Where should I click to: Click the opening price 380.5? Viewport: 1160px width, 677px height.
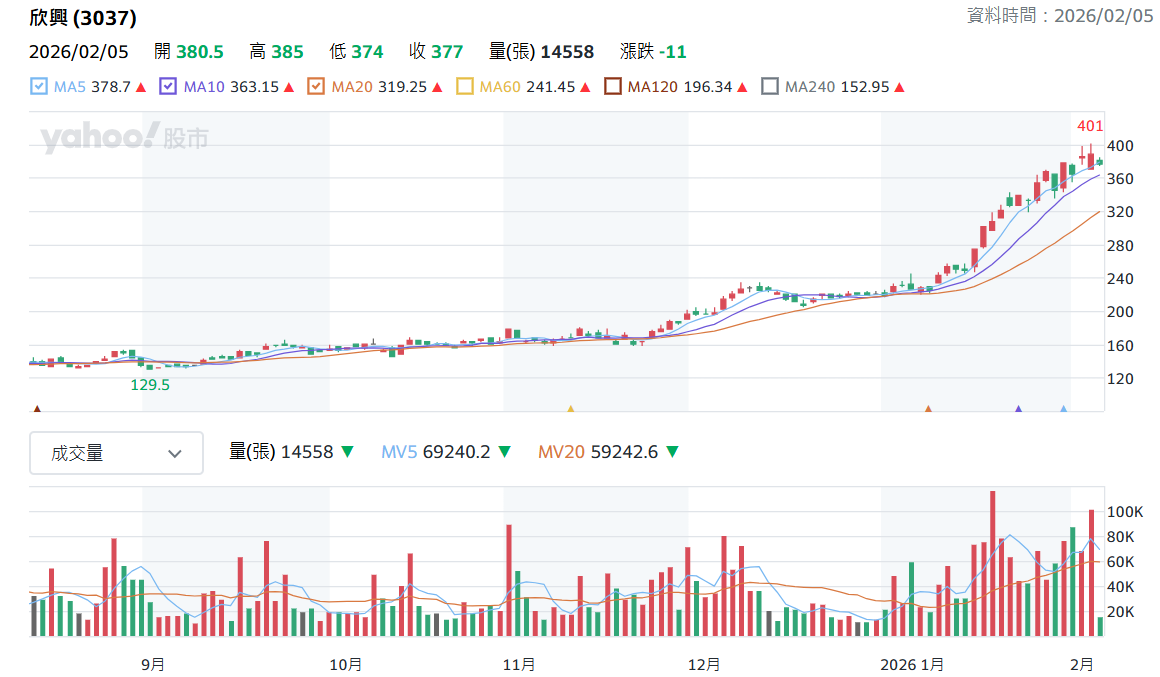click(200, 52)
